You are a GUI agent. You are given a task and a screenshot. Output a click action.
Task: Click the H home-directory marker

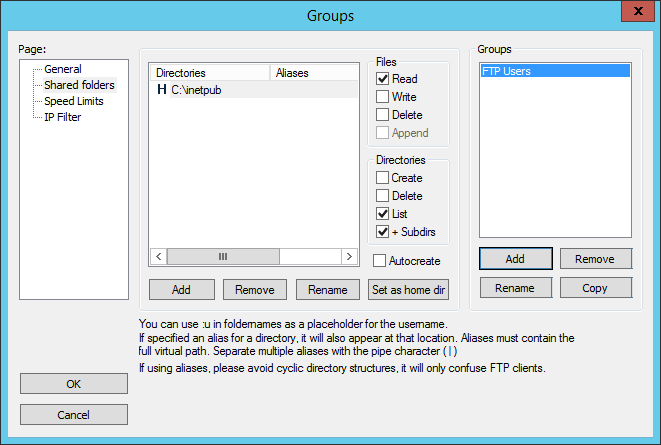coord(161,89)
